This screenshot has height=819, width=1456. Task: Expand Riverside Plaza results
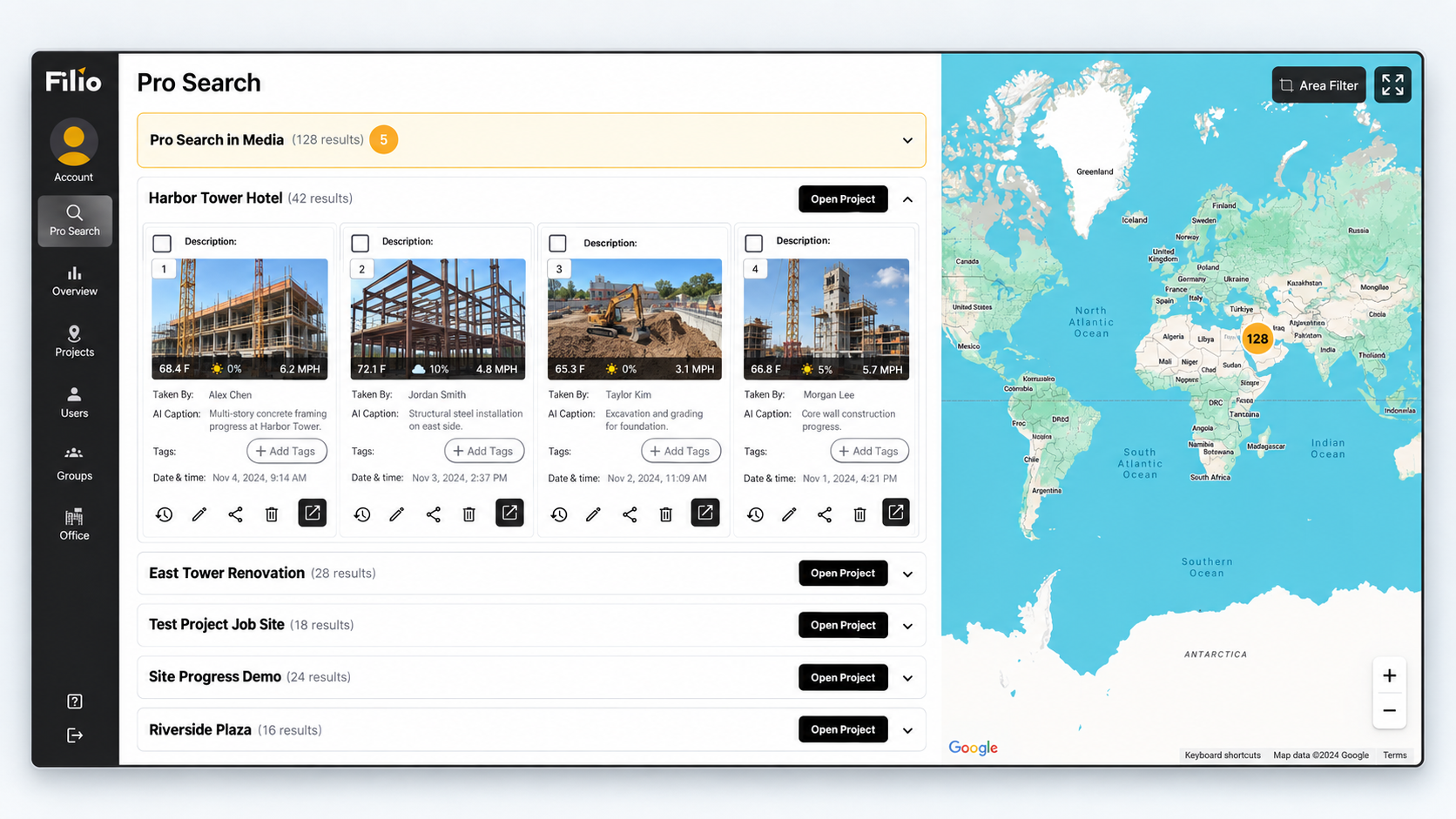pyautogui.click(x=907, y=730)
